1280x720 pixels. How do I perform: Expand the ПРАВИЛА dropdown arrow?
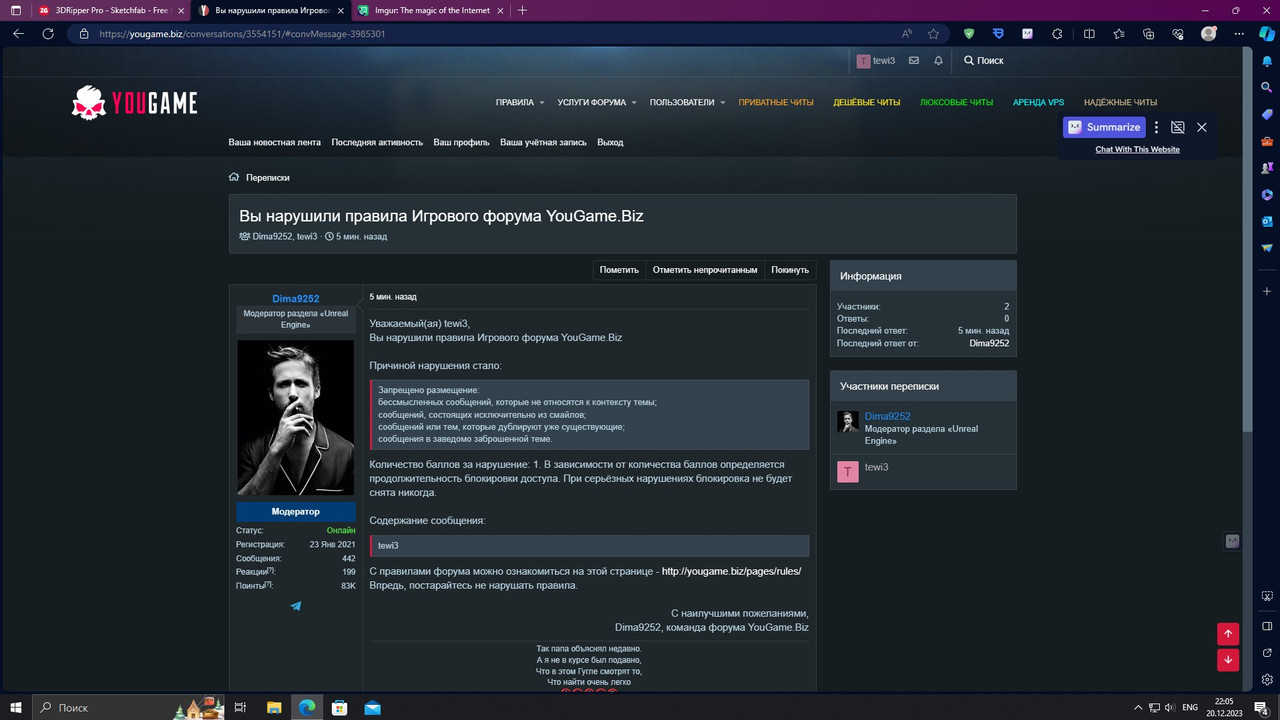tap(542, 102)
